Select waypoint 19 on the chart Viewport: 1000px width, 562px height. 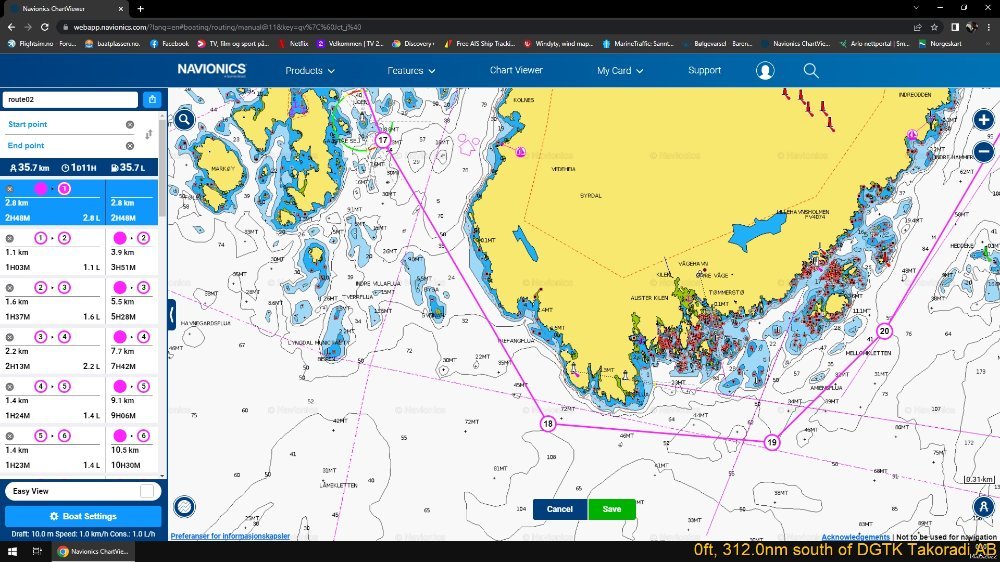click(x=772, y=442)
